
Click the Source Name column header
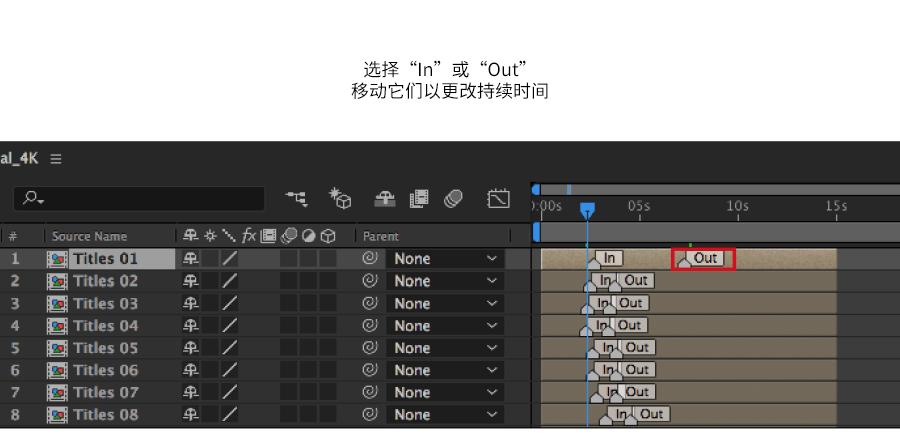[89, 237]
